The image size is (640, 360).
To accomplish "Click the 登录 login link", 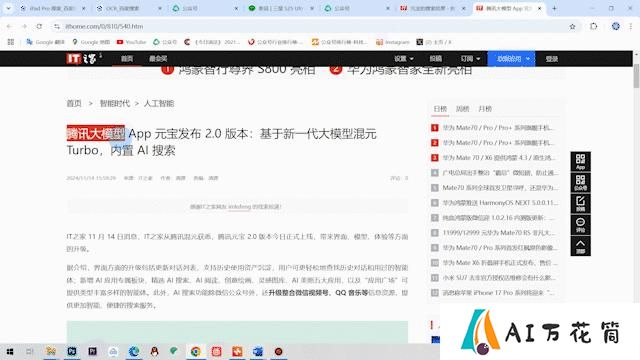I will [552, 59].
